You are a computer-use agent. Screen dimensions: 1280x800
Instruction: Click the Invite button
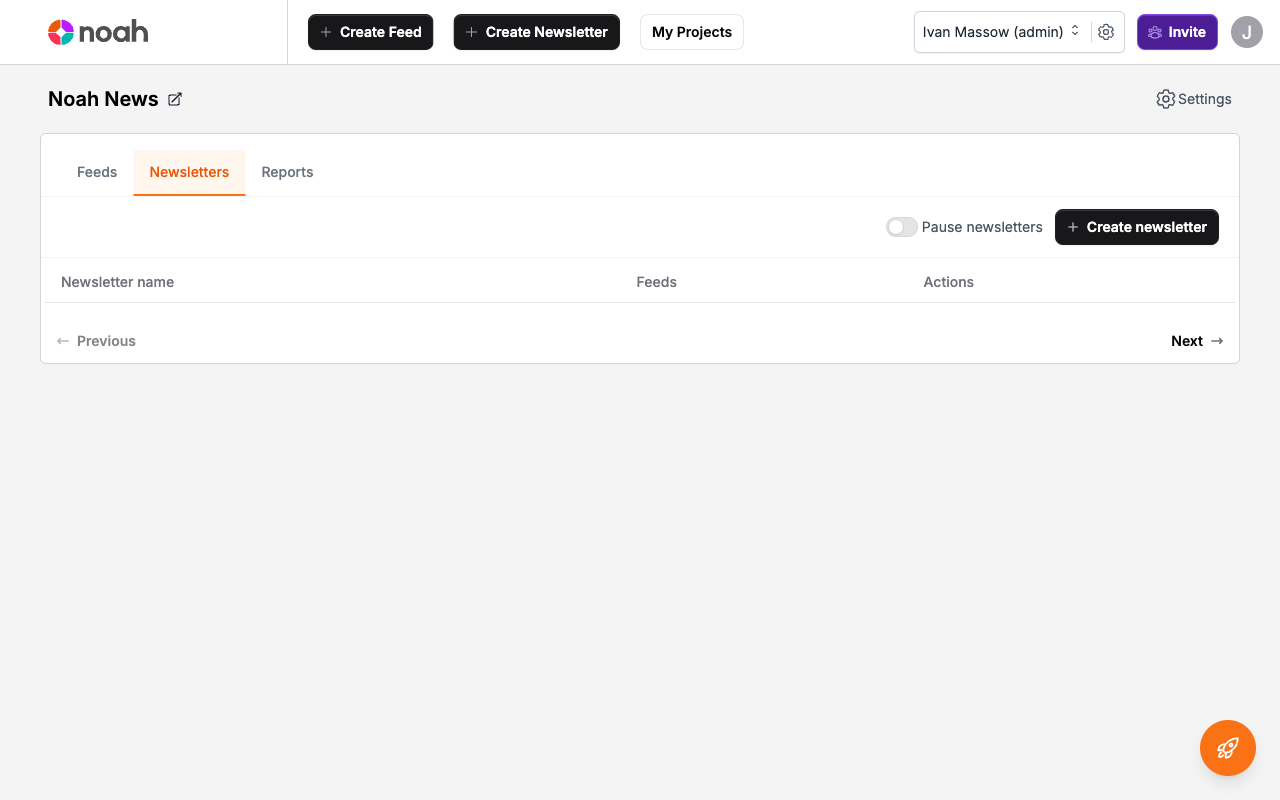[1177, 32]
